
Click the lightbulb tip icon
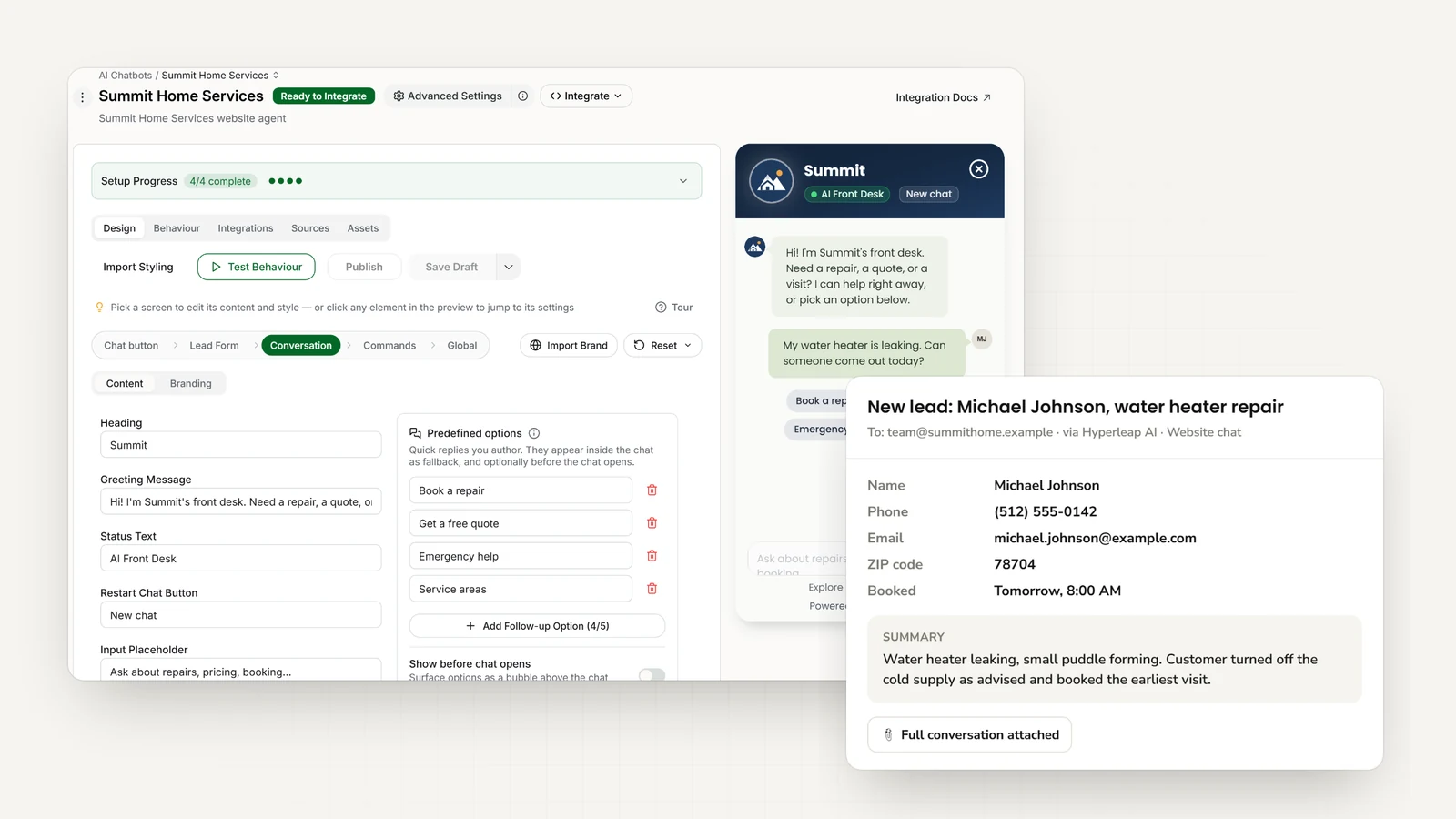(100, 308)
